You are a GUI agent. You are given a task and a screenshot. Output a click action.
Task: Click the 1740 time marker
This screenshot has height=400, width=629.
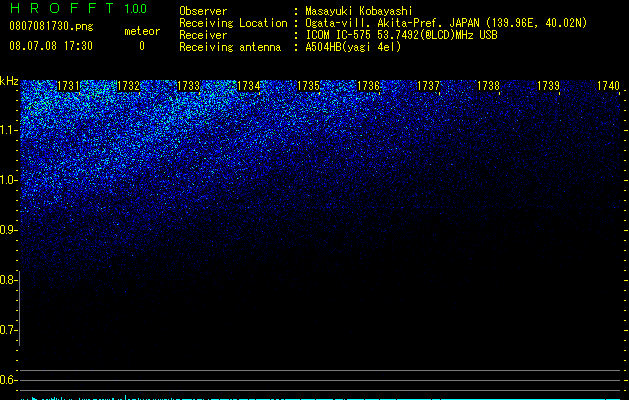click(x=608, y=86)
